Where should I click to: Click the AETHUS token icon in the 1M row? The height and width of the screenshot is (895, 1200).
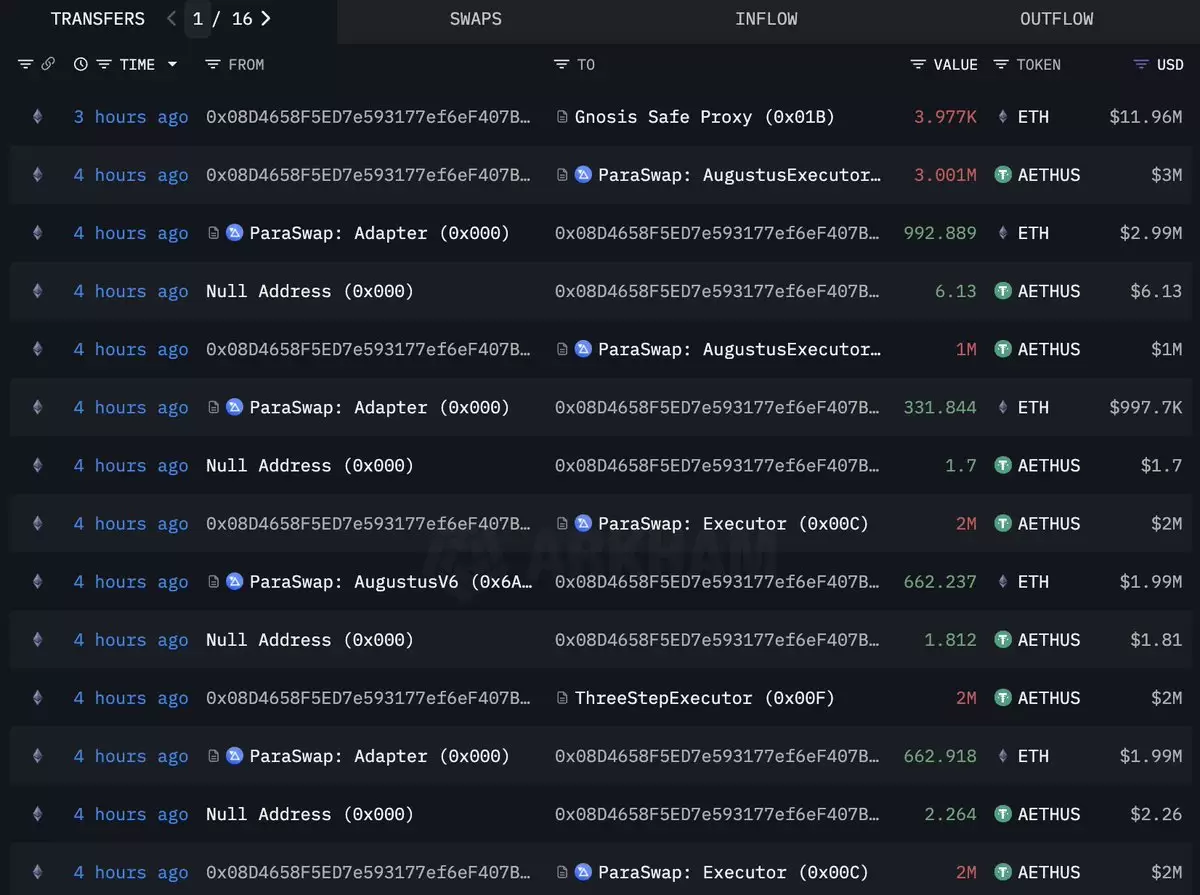pos(1003,349)
